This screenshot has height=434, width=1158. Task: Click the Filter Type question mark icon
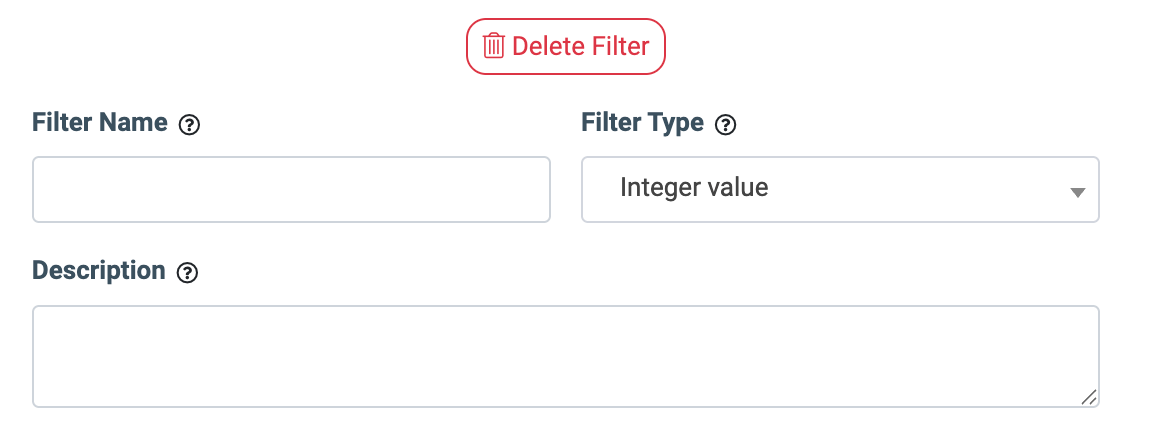726,125
